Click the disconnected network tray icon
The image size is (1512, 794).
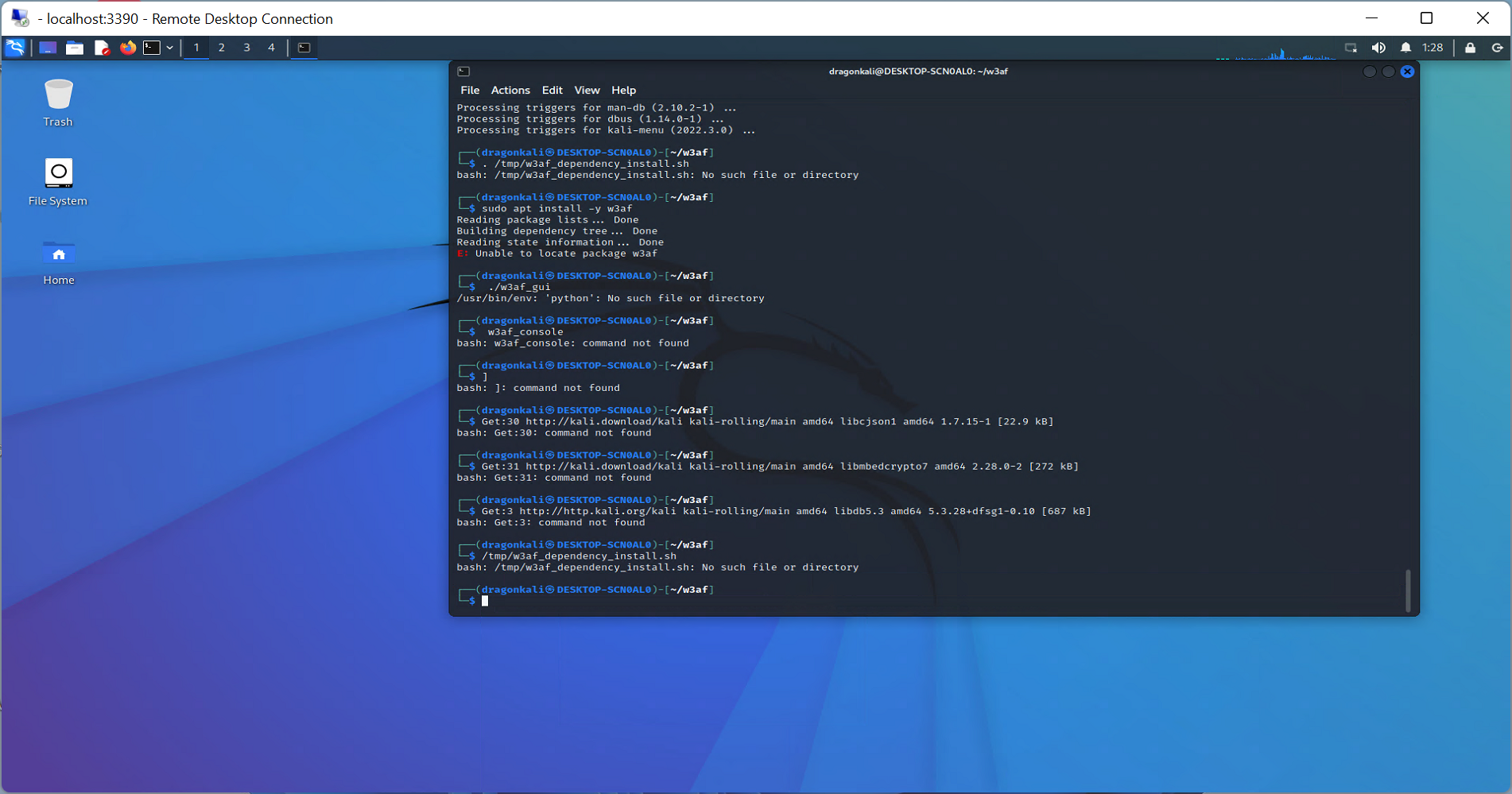pos(1351,48)
